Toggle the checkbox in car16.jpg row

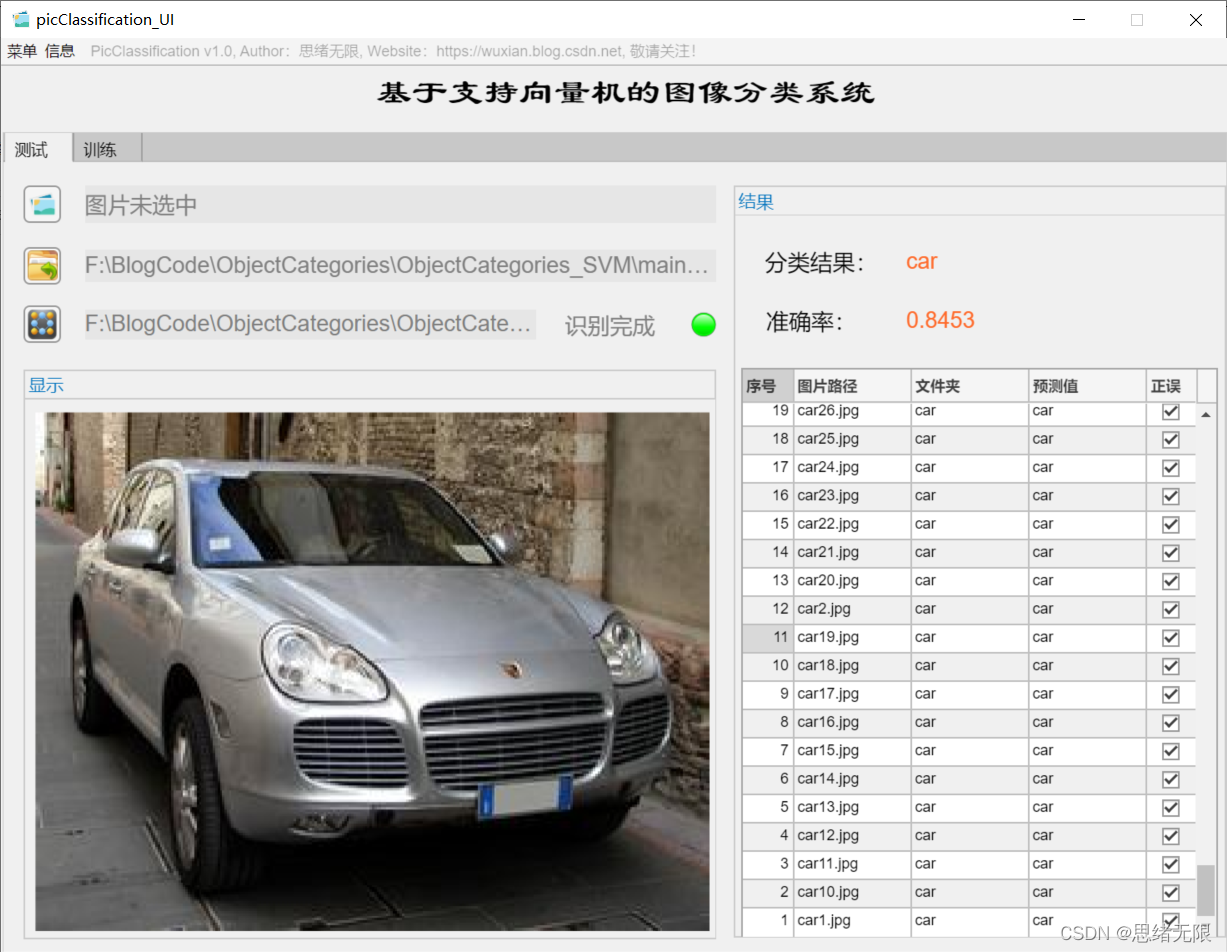[x=1171, y=723]
